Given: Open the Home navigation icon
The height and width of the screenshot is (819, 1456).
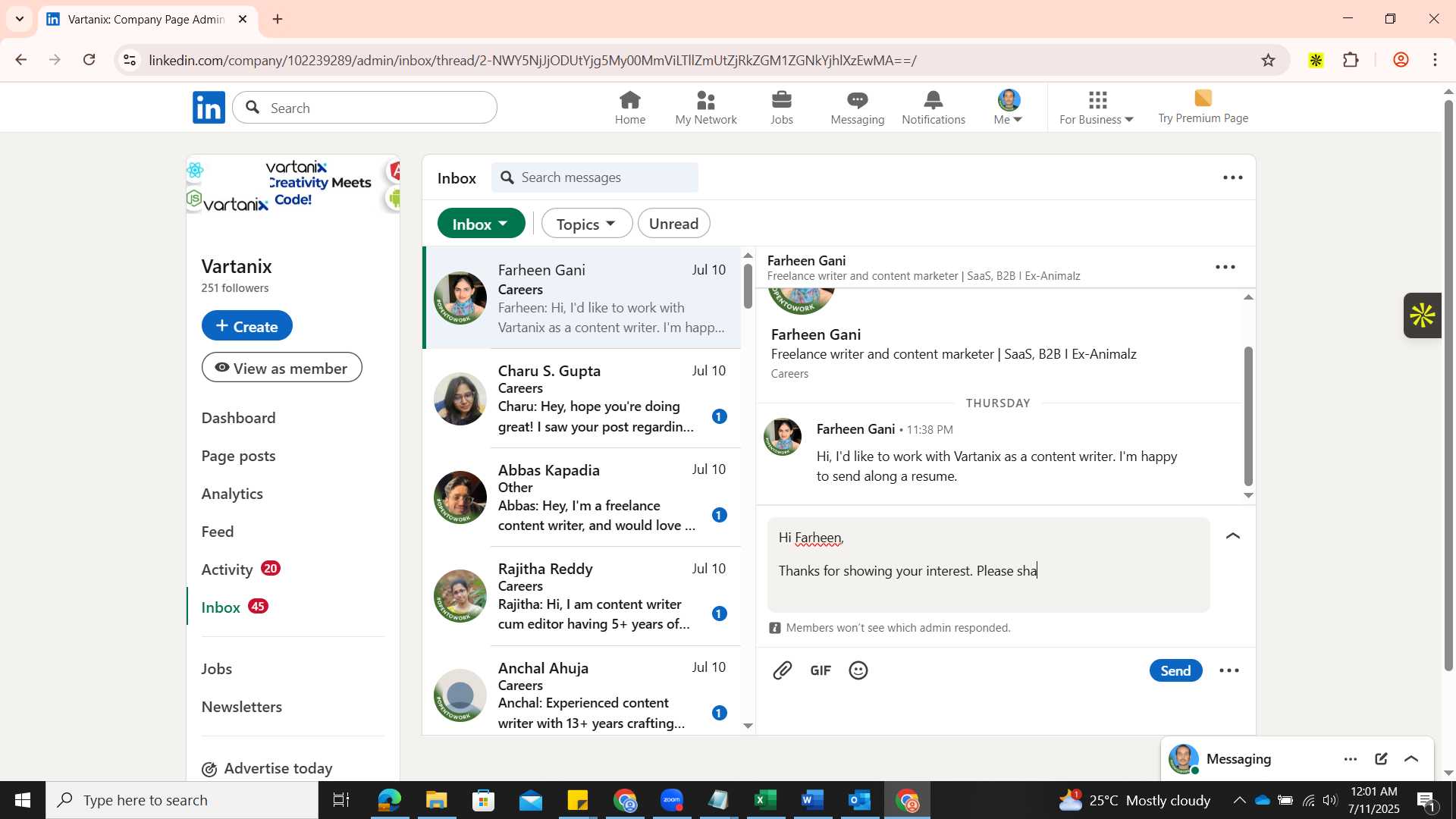Looking at the screenshot, I should tap(630, 108).
